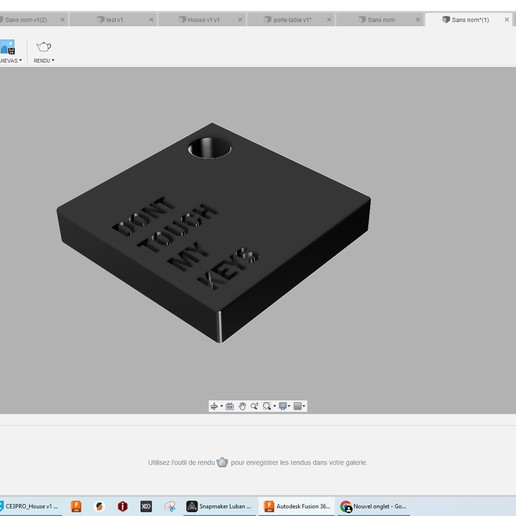
Task: Expand the Display settings dropdown arrow
Action: coord(289,406)
